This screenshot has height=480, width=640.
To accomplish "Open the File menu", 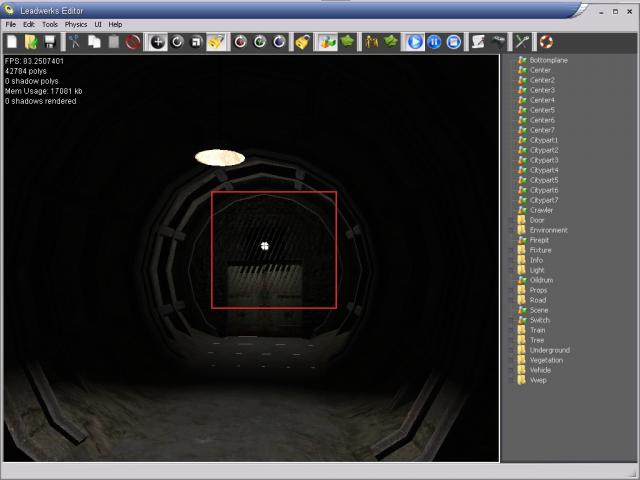I will (10, 24).
